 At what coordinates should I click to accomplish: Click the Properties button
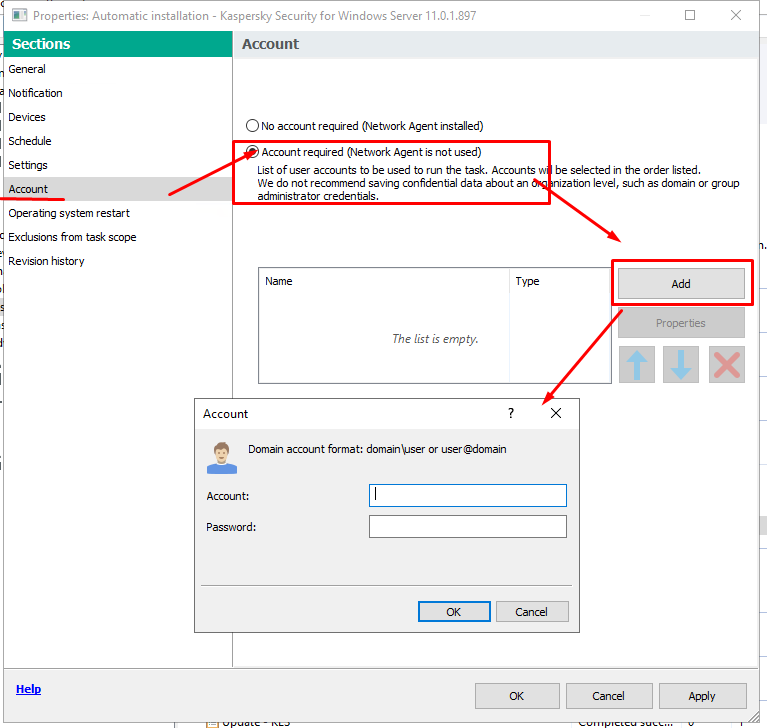pyautogui.click(x=681, y=323)
